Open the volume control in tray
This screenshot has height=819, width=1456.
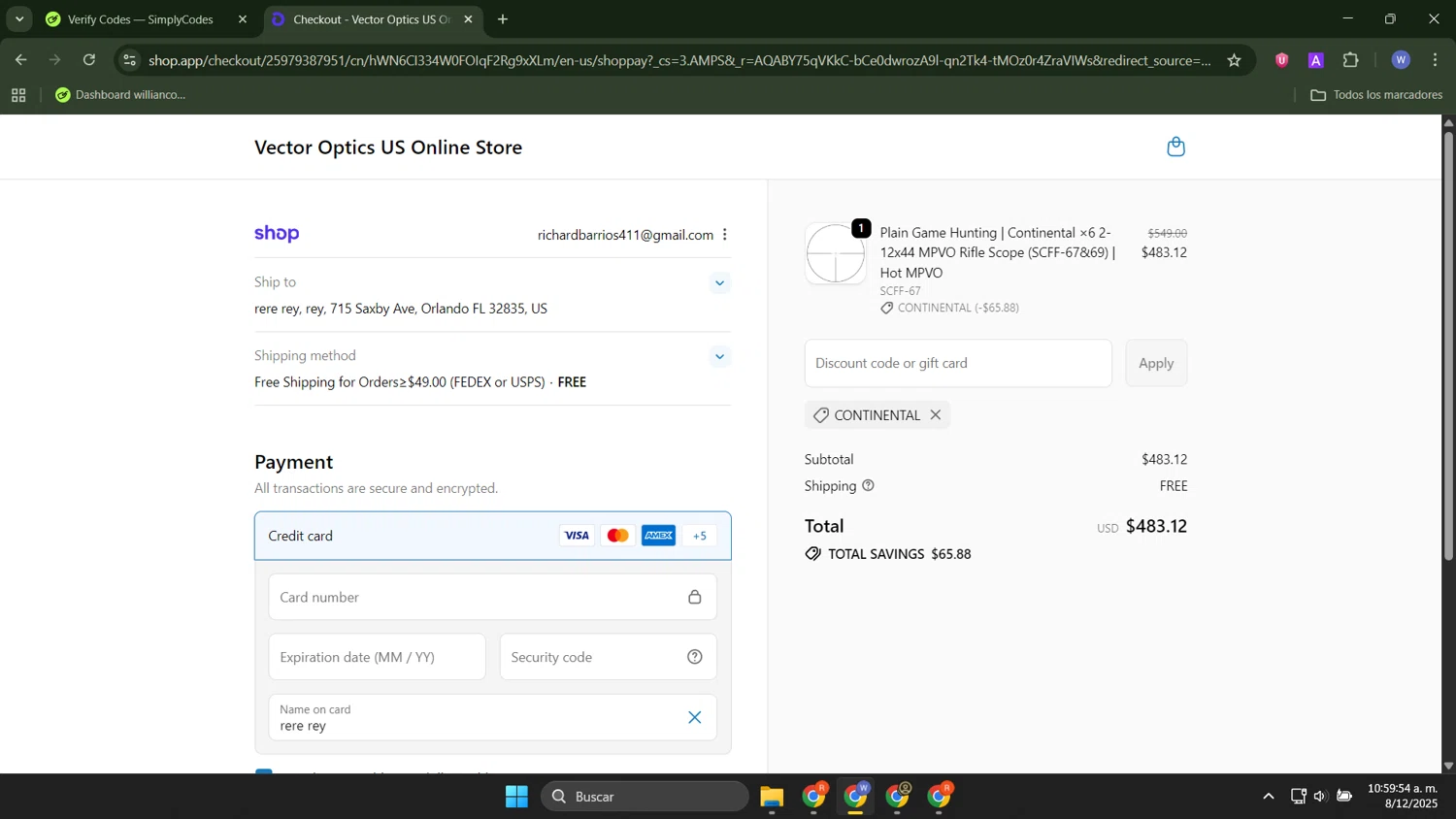(1320, 797)
